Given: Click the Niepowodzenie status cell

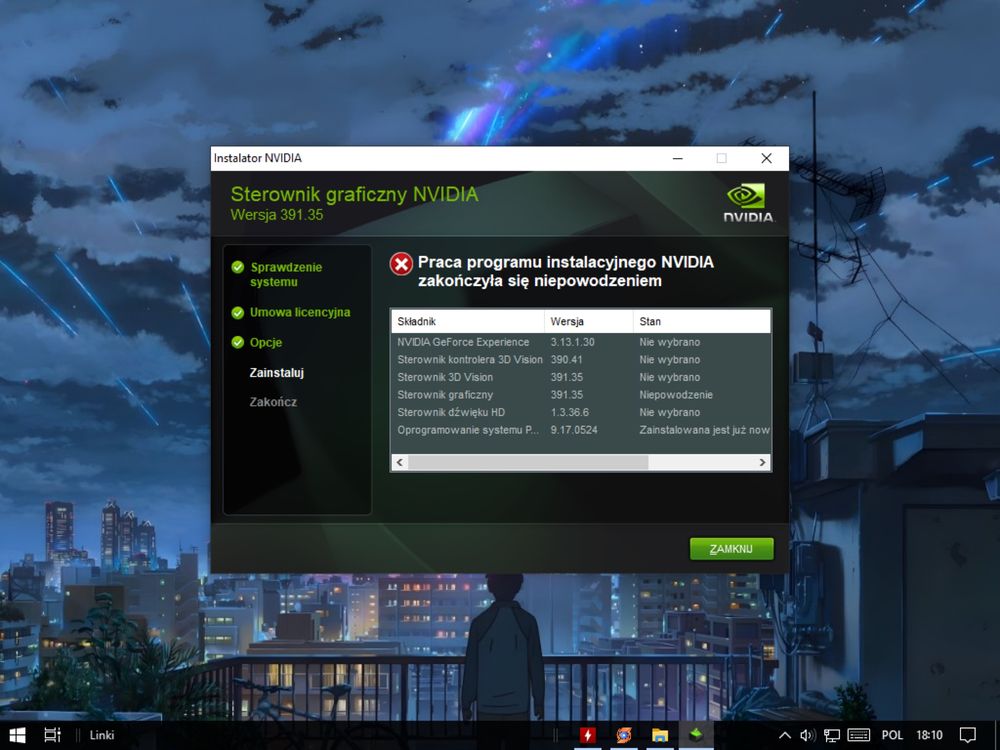Looking at the screenshot, I should coord(676,395).
